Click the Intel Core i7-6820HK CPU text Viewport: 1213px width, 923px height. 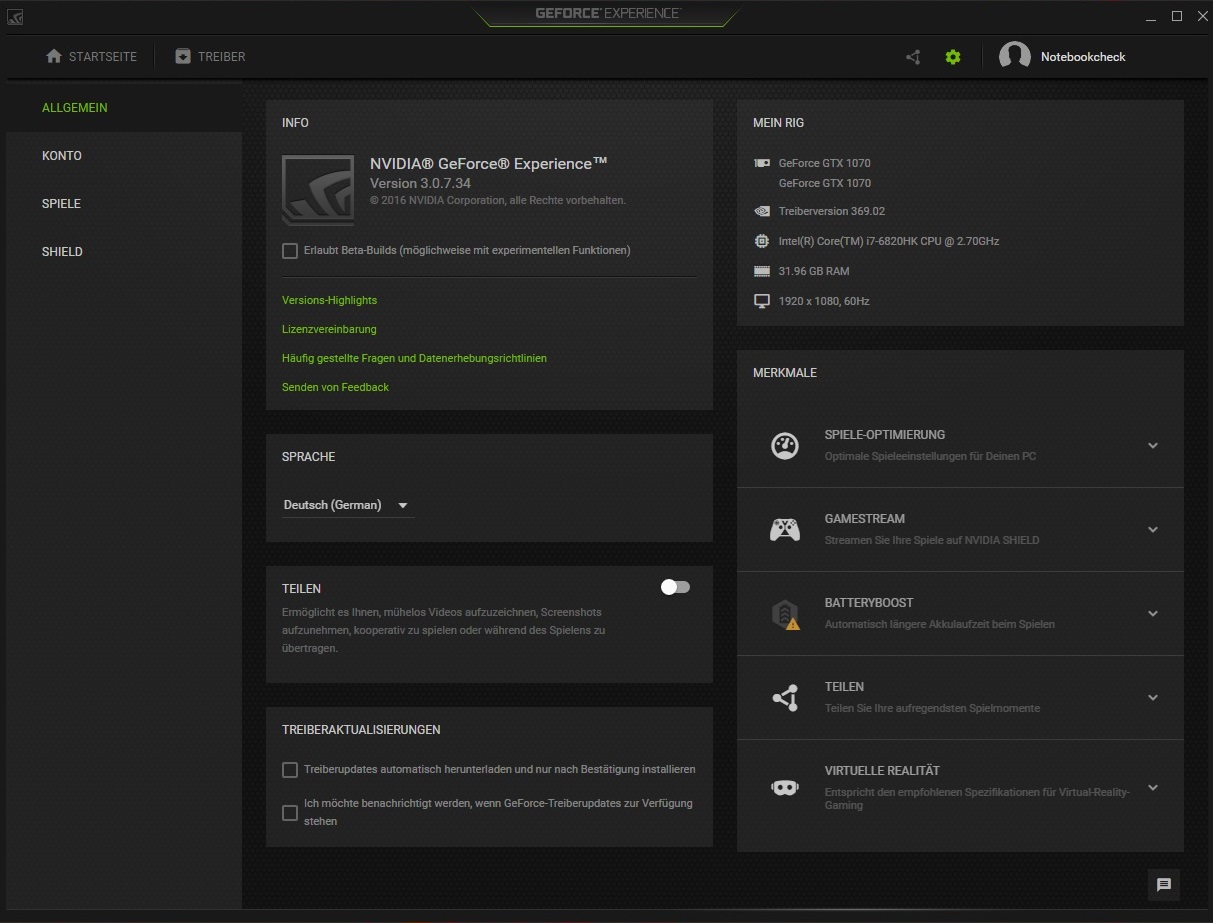(x=889, y=241)
